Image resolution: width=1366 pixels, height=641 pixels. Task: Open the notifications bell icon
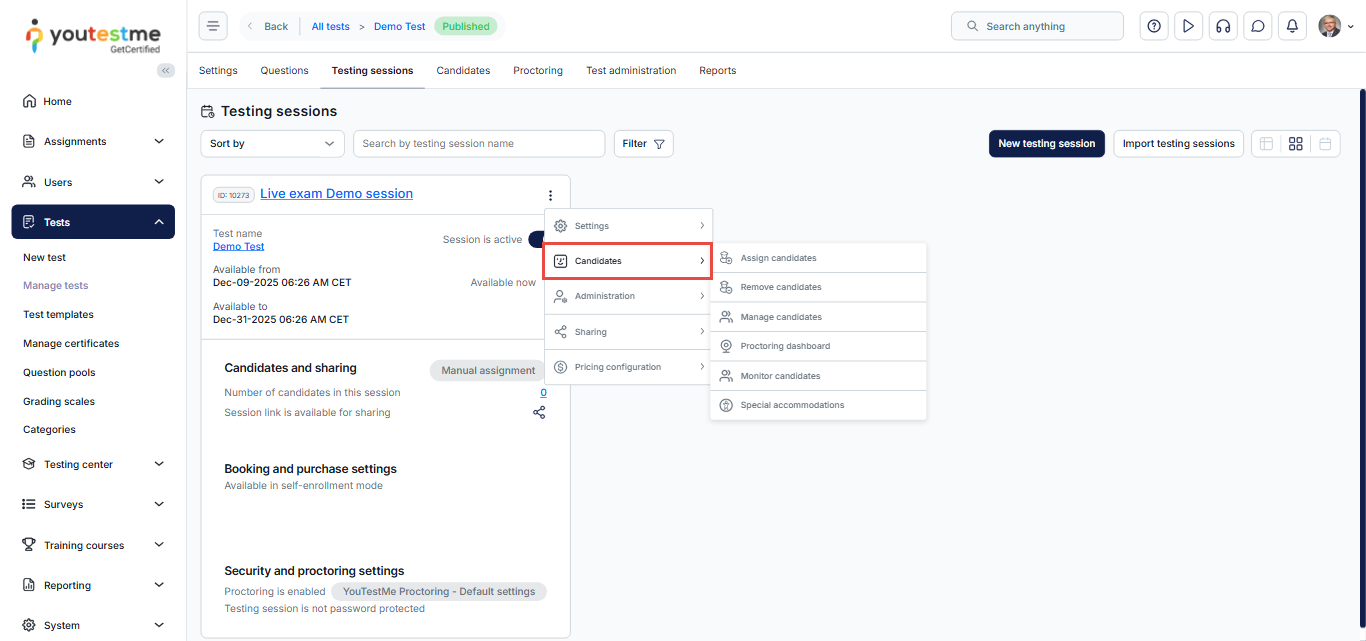(x=1292, y=26)
